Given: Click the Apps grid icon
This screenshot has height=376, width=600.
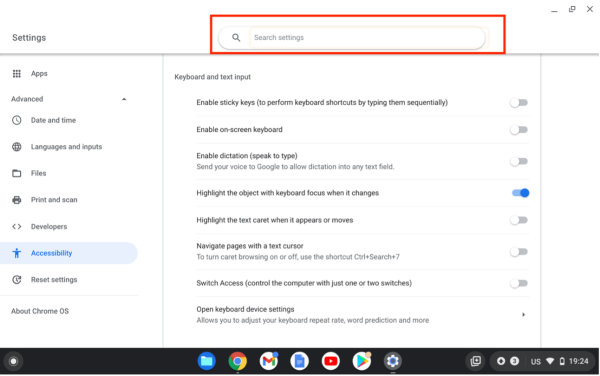Looking at the screenshot, I should tap(16, 73).
